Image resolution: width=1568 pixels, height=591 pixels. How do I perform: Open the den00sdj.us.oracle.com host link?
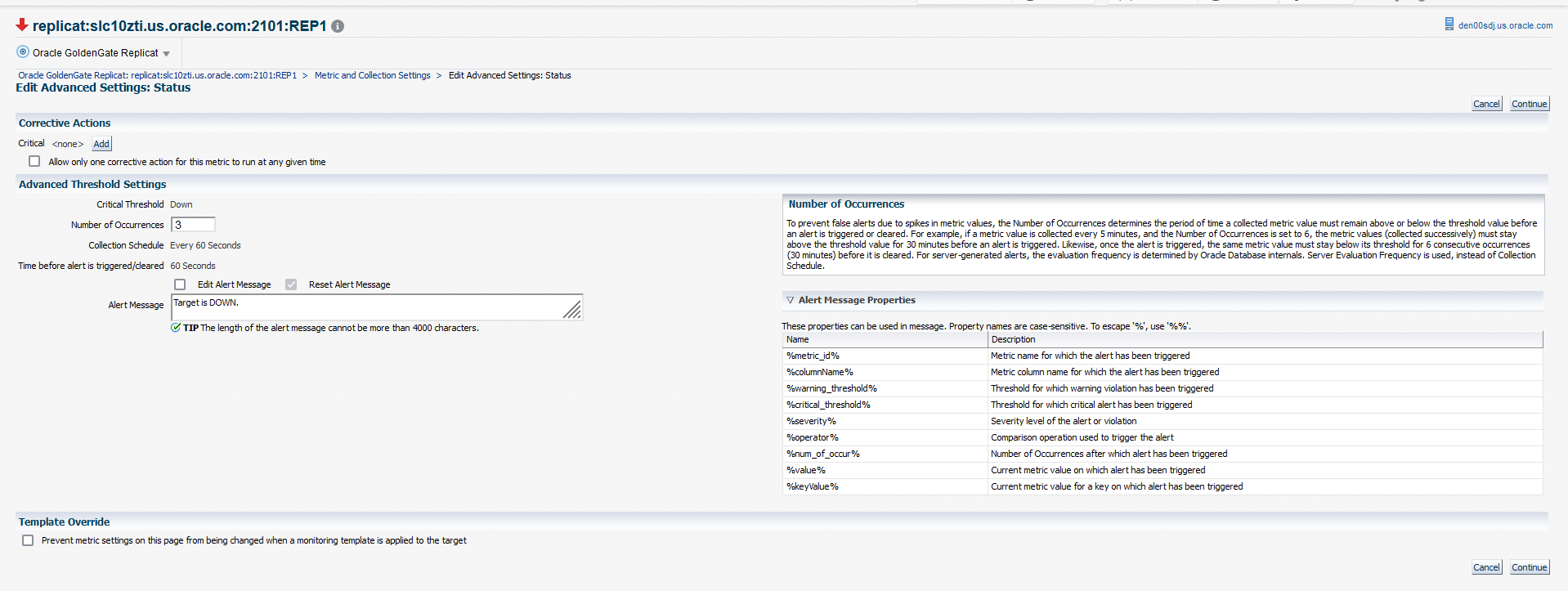1505,25
